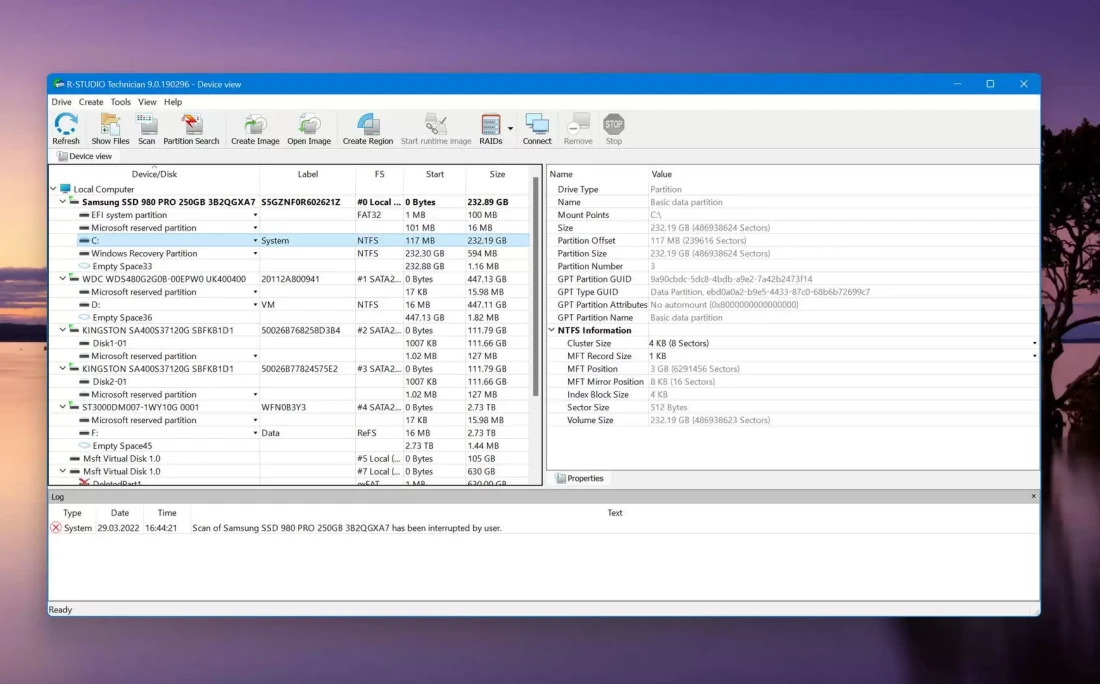Click the Connect network icon
Image resolution: width=1100 pixels, height=684 pixels.
537,128
